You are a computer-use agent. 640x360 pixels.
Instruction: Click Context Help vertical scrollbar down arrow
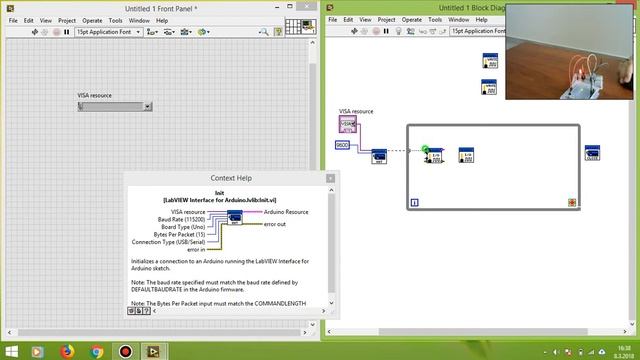point(331,303)
